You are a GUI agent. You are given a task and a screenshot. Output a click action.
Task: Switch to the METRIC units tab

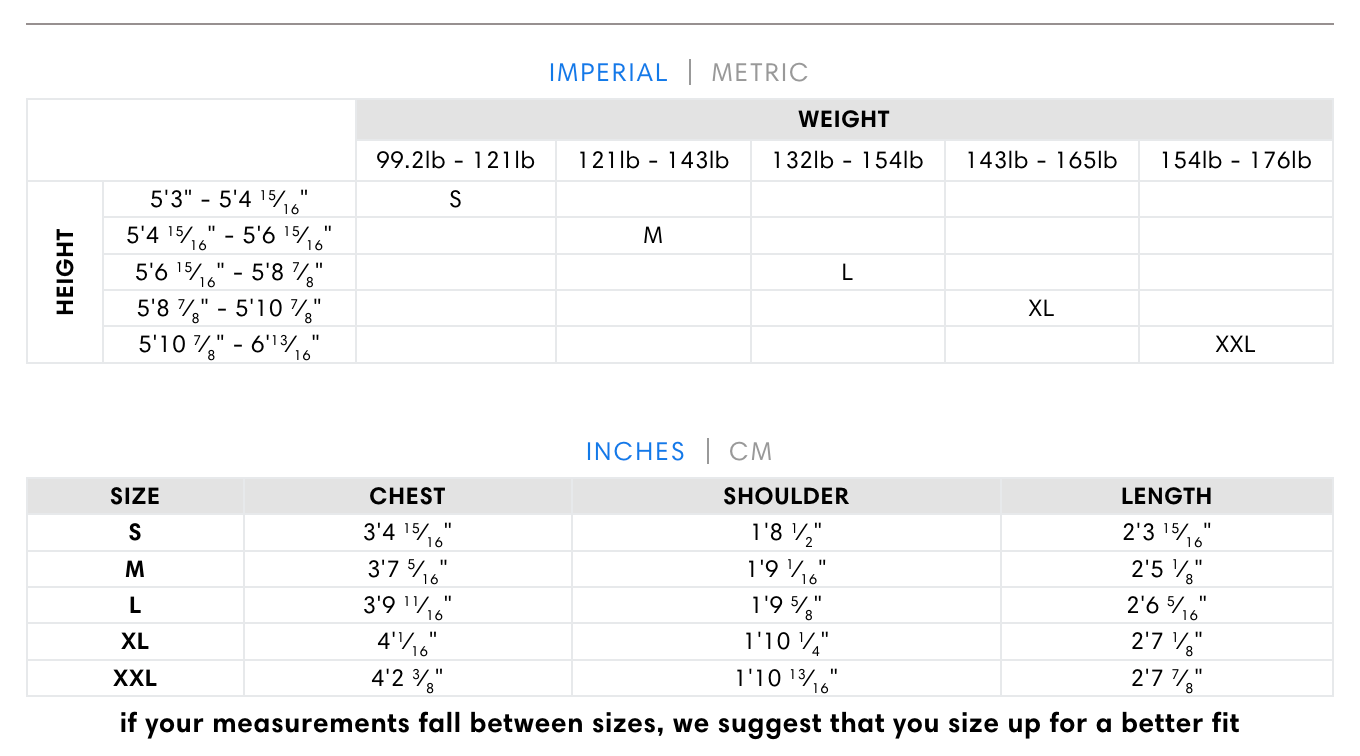click(759, 73)
